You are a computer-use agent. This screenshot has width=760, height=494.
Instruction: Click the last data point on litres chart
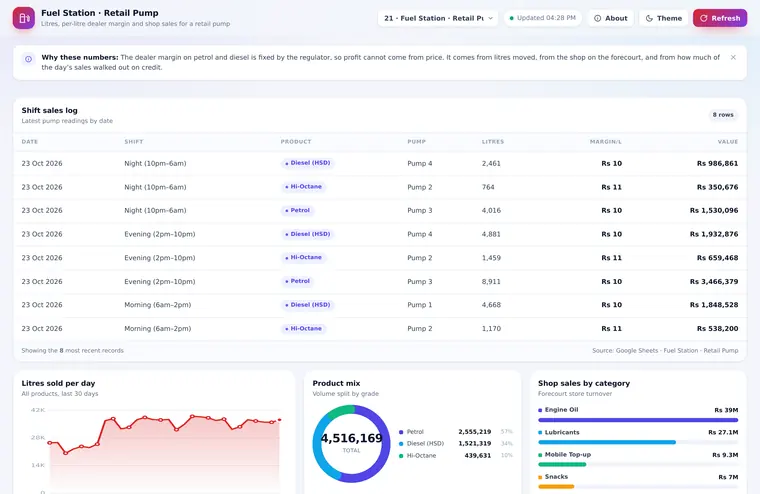[279, 420]
